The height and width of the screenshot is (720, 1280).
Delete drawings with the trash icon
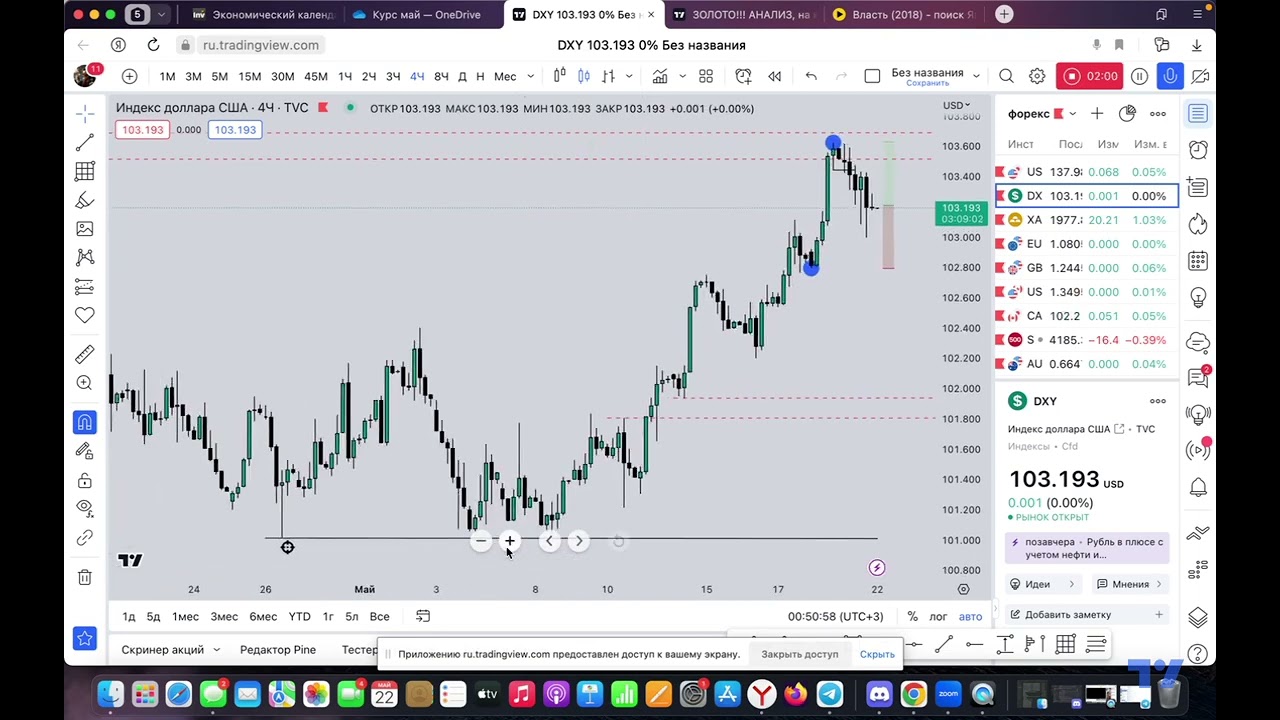[85, 577]
